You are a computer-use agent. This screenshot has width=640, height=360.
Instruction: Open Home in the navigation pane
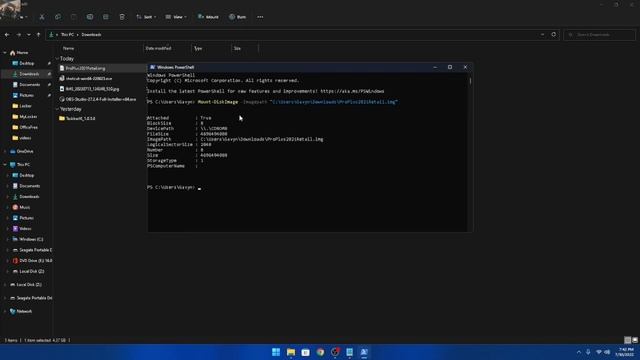[22, 53]
